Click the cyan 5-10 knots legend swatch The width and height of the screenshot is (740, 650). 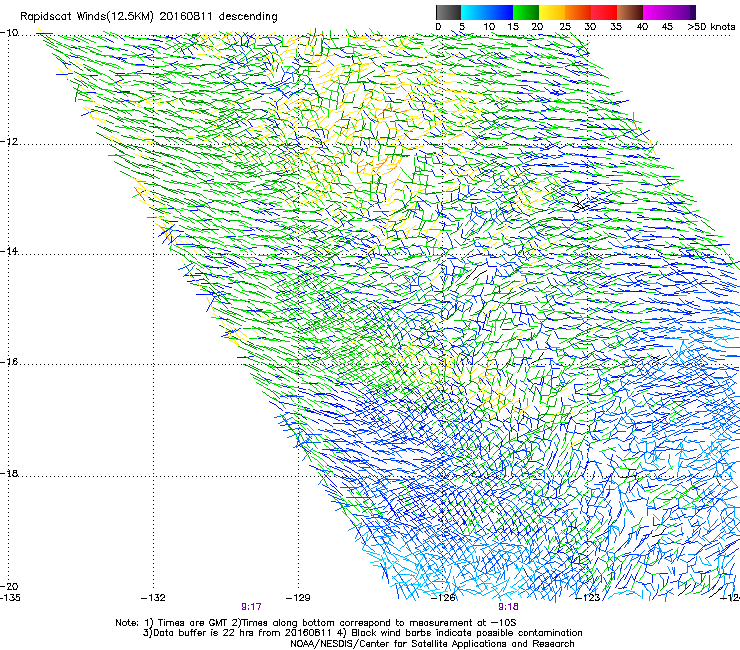474,12
